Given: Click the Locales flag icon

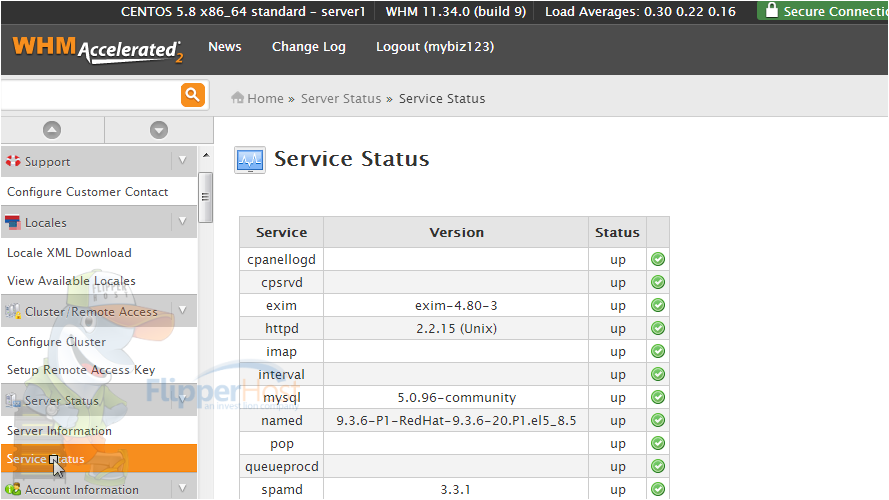Looking at the screenshot, I should click(x=12, y=222).
